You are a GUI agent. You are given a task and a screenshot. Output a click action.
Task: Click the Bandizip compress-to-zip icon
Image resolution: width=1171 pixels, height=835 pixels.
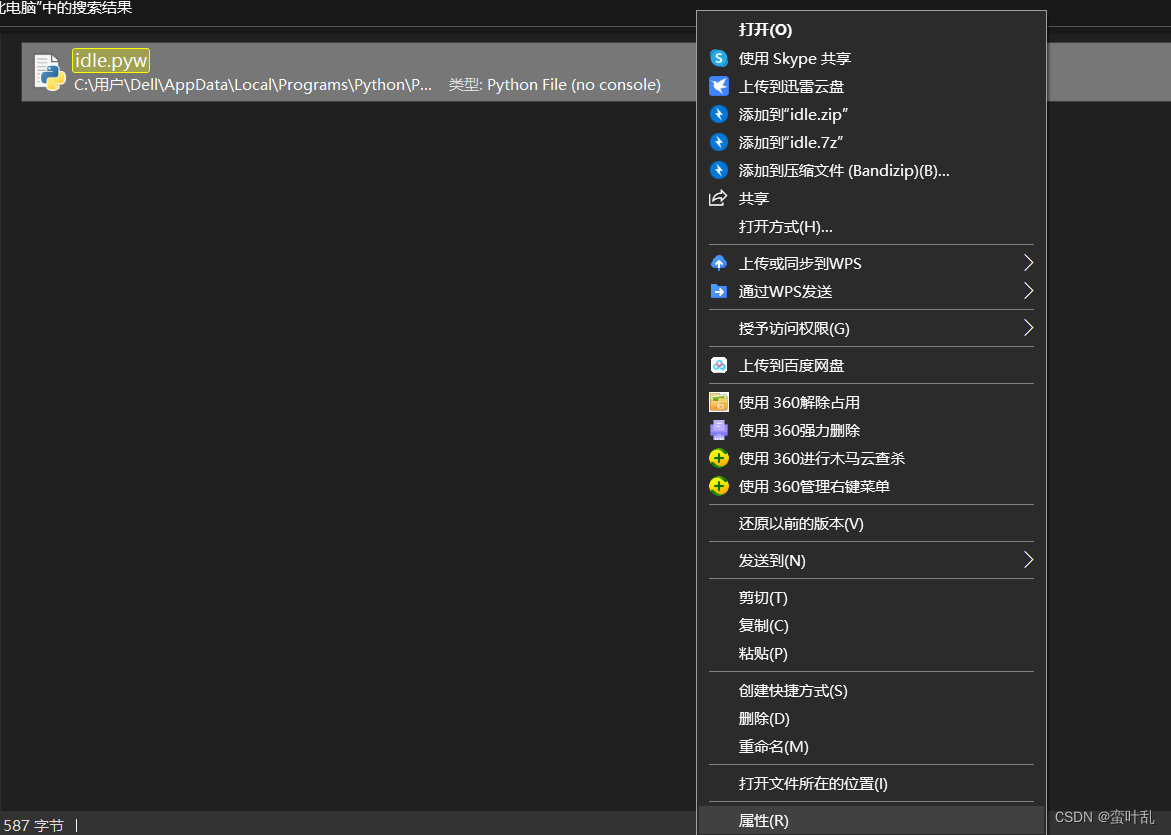(719, 114)
